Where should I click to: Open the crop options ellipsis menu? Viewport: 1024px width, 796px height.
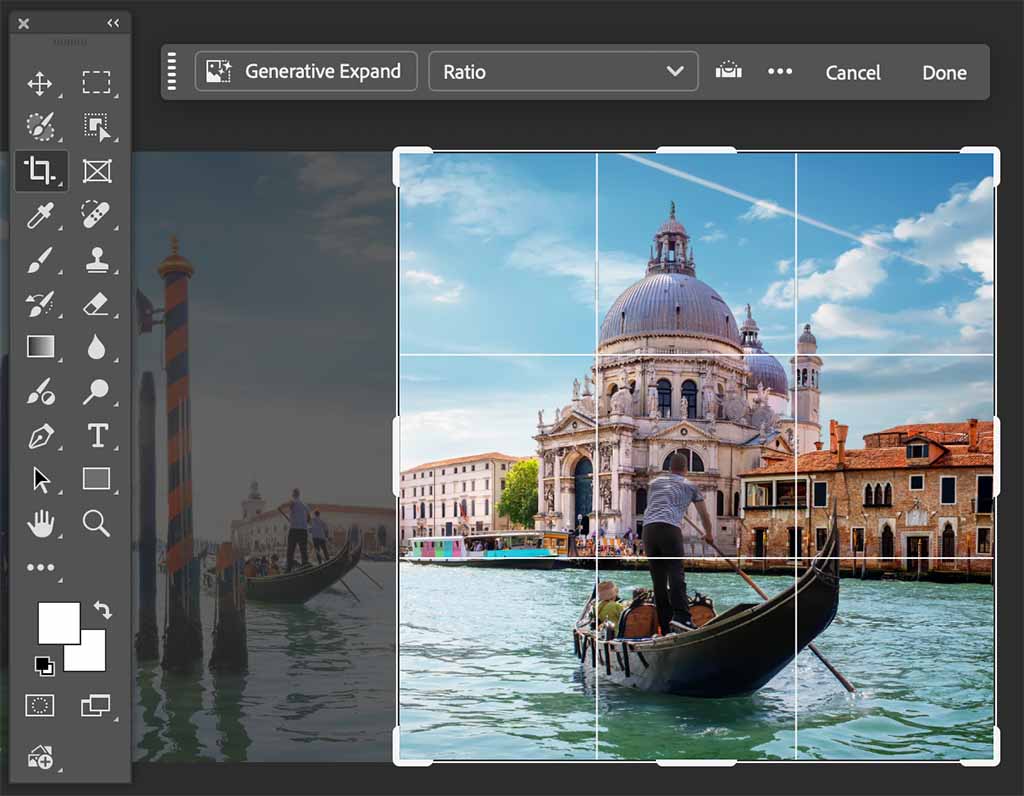click(x=781, y=71)
